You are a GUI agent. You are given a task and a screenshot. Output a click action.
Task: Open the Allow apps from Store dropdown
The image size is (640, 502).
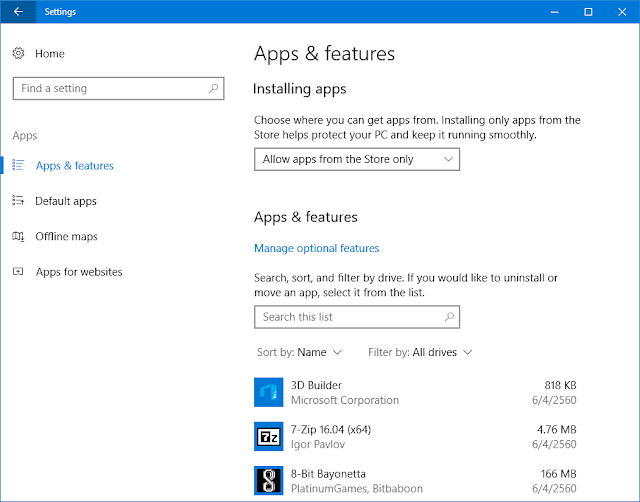coord(357,159)
